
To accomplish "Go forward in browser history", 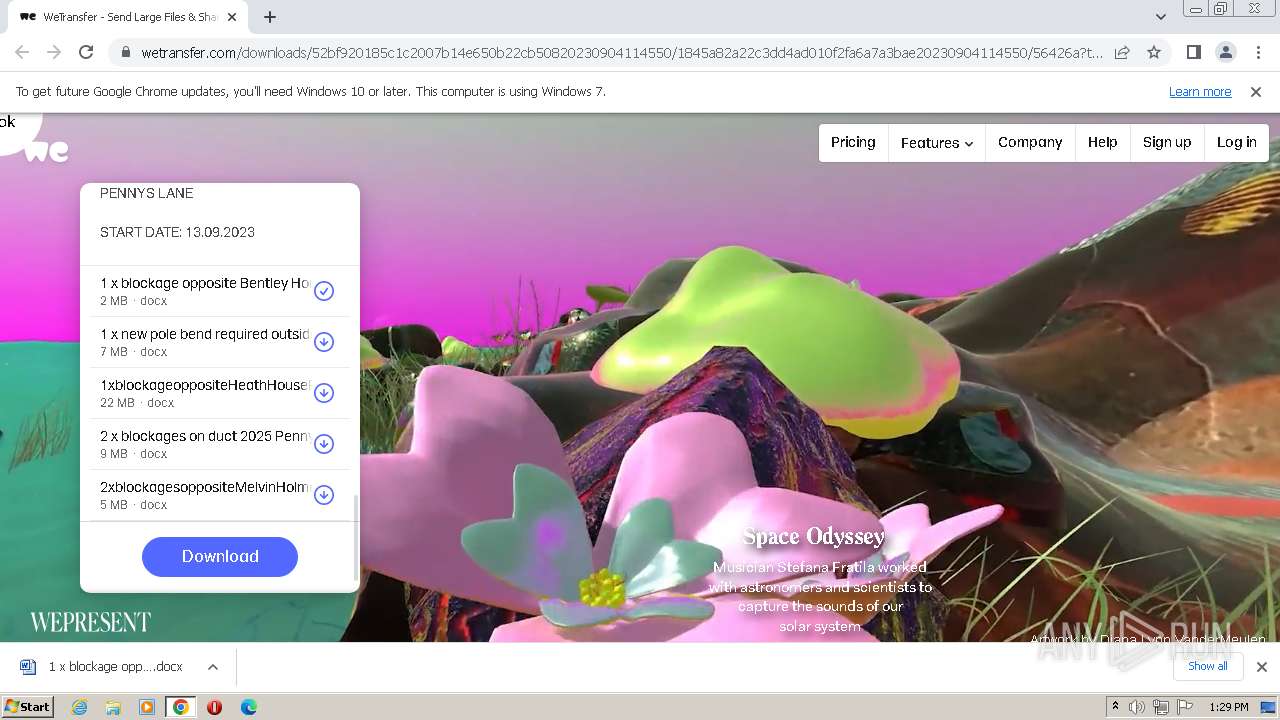I will tap(54, 52).
